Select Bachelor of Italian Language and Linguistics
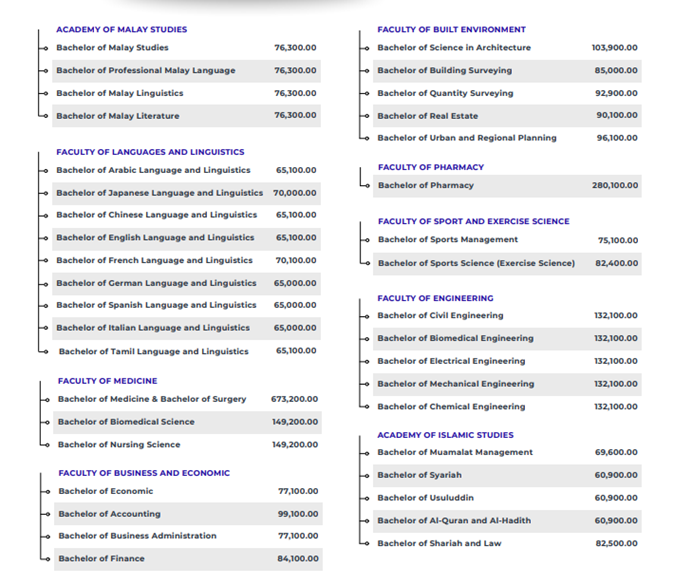Image resolution: width=692 pixels, height=586 pixels. (153, 328)
